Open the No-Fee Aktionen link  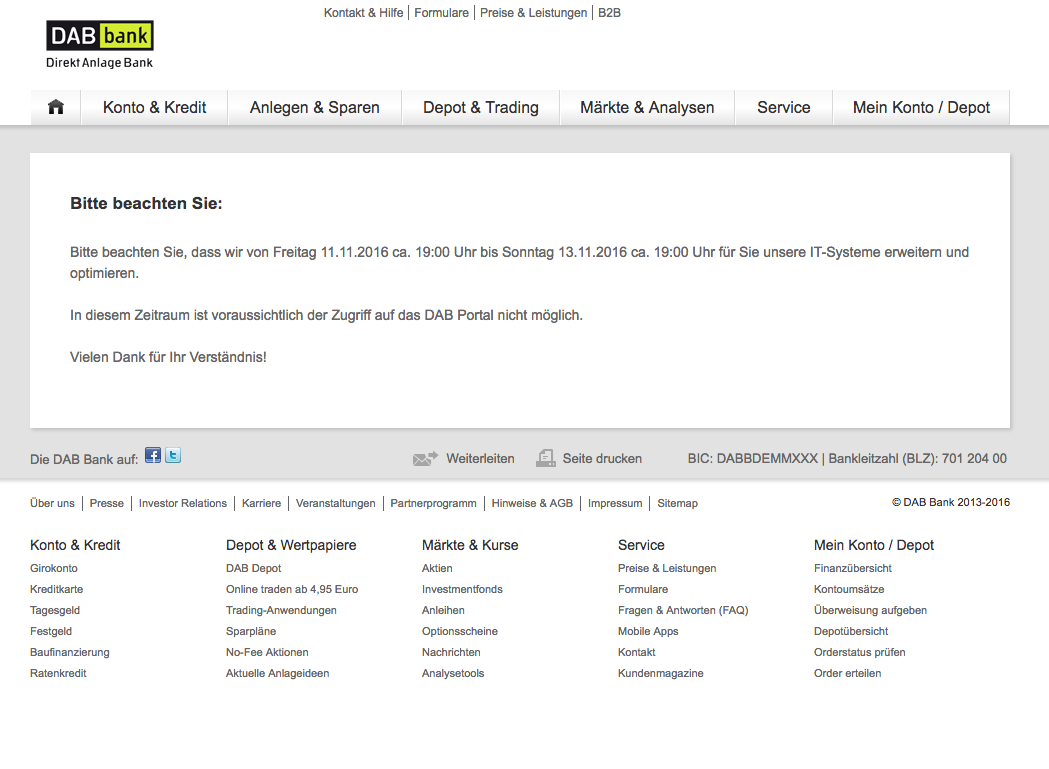pos(267,652)
